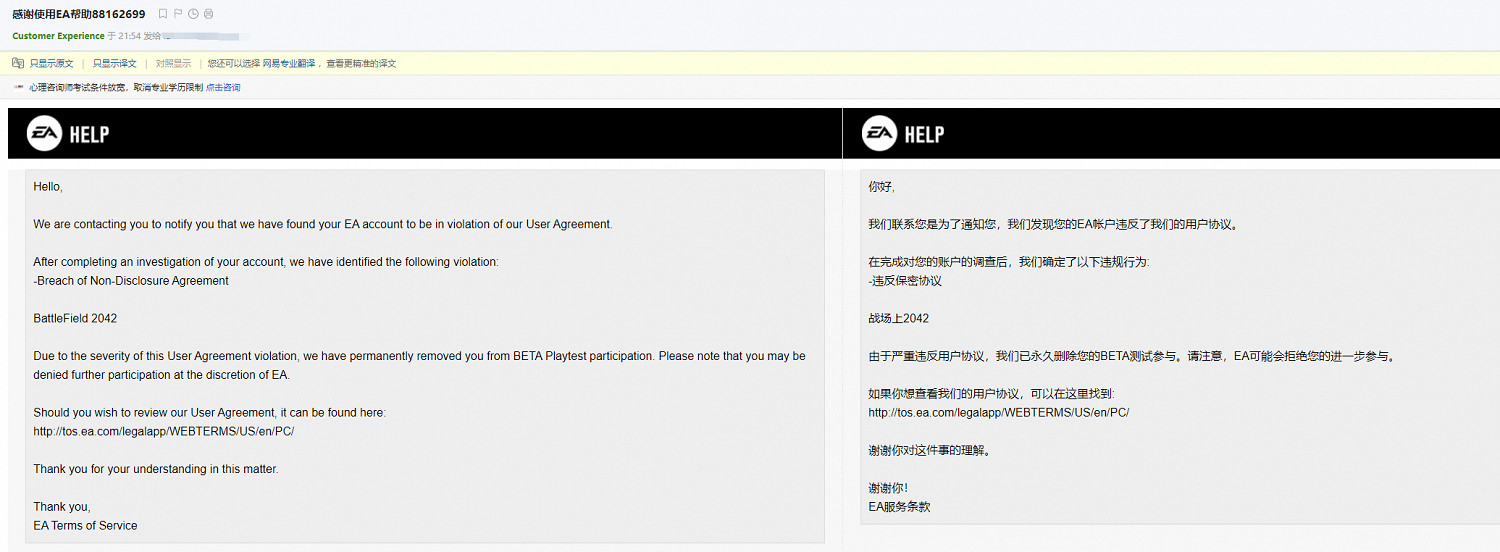Click the translation icon in the yellow bar
Screen dimensions: 1500x552
[x=18, y=63]
